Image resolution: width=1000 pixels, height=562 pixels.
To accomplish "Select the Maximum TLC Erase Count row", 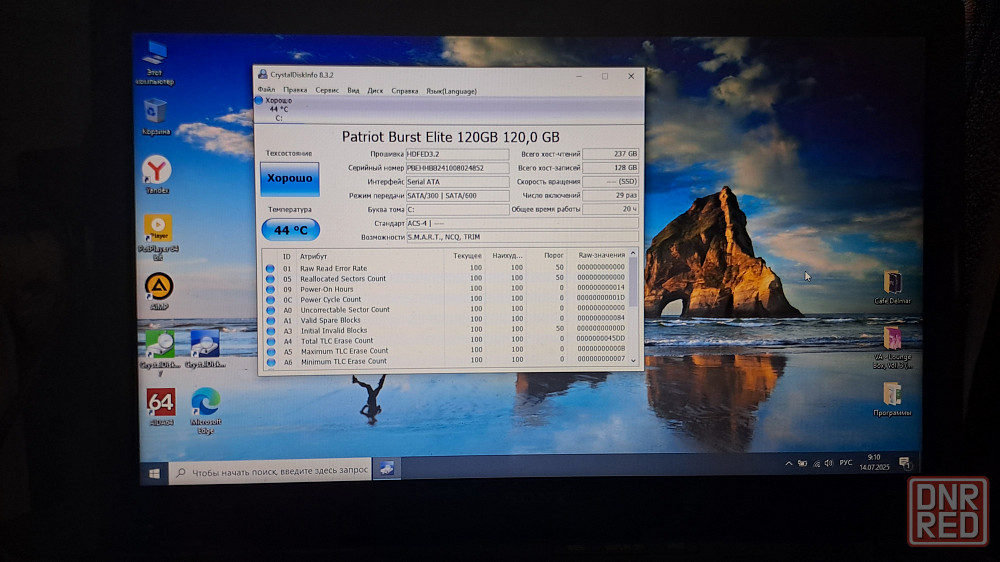I will pos(446,351).
